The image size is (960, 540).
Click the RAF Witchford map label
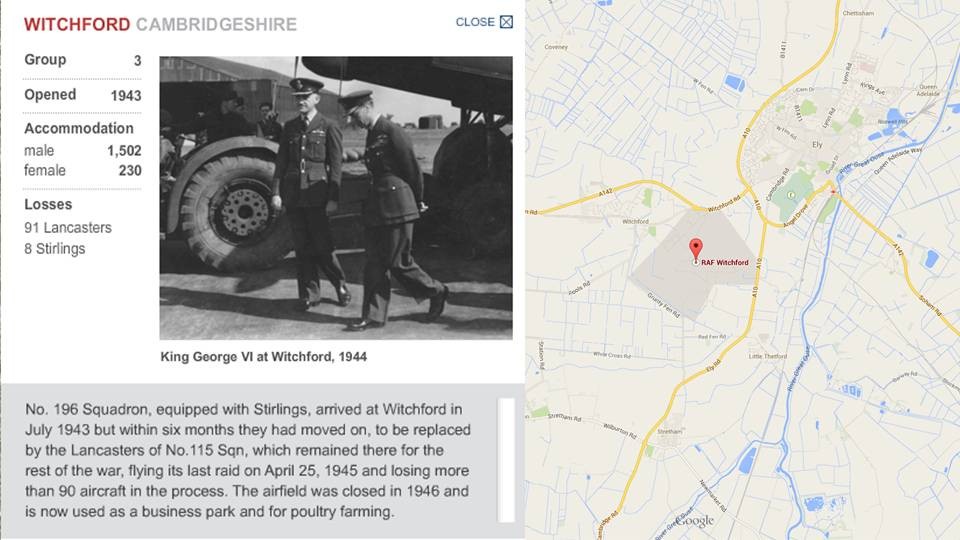click(725, 262)
